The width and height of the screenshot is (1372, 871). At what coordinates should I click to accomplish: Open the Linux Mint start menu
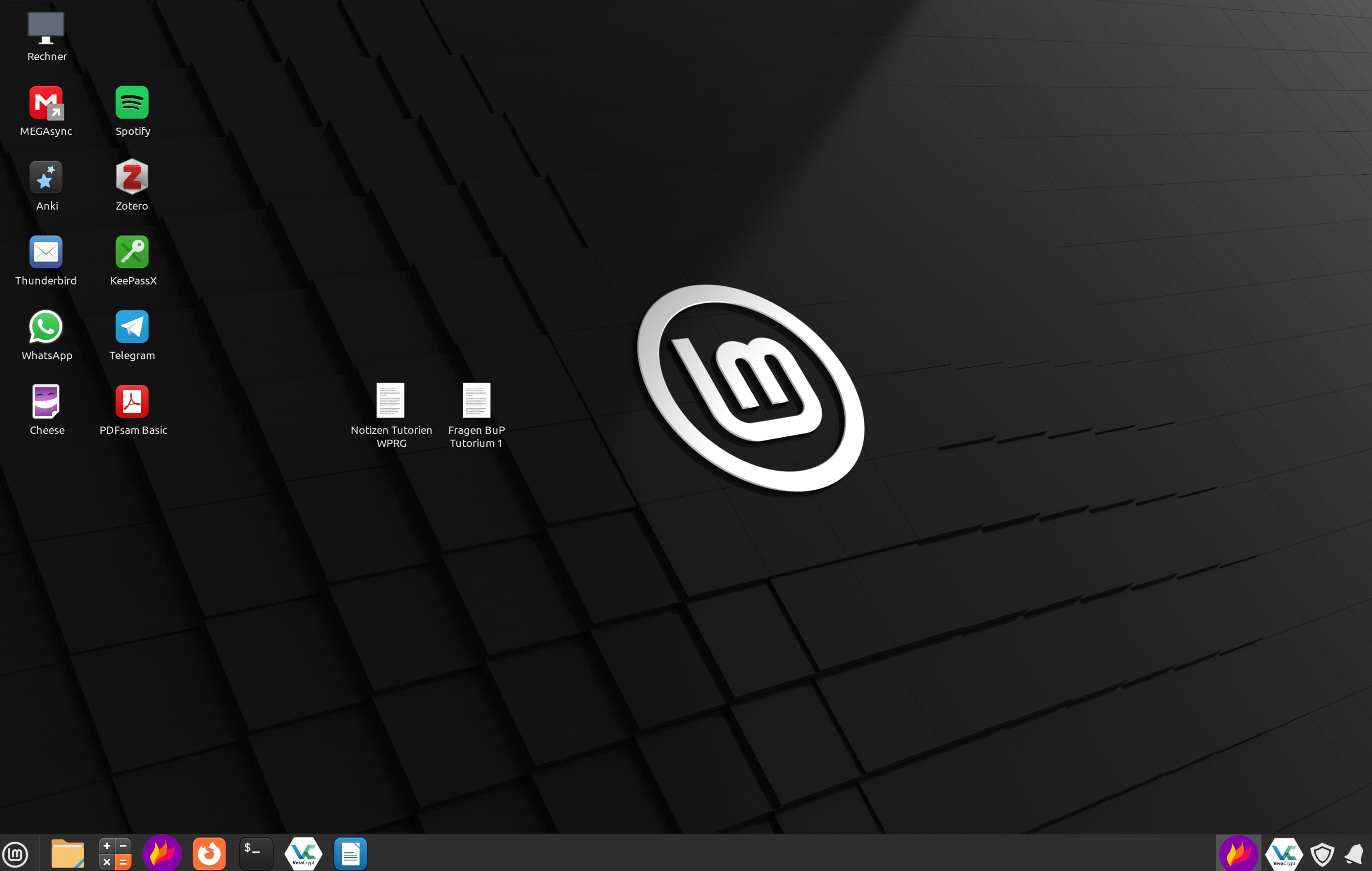click(x=15, y=854)
